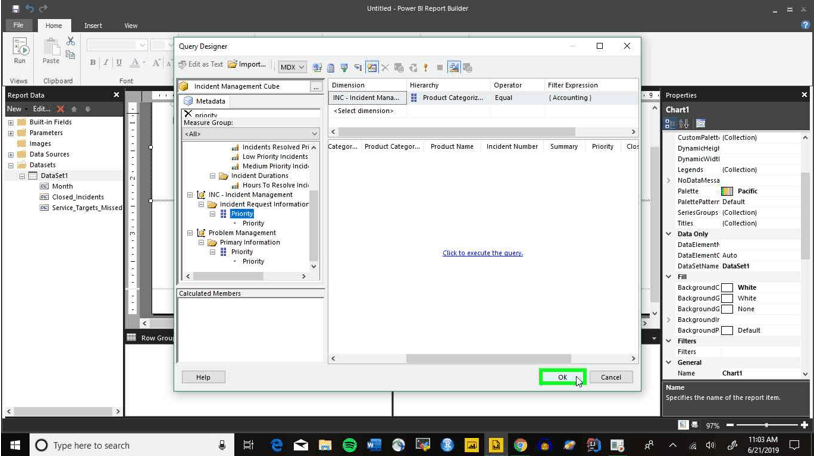The height and width of the screenshot is (457, 816).
Task: Select the Closed_Incidents field under DataSet1
Action: 78,197
